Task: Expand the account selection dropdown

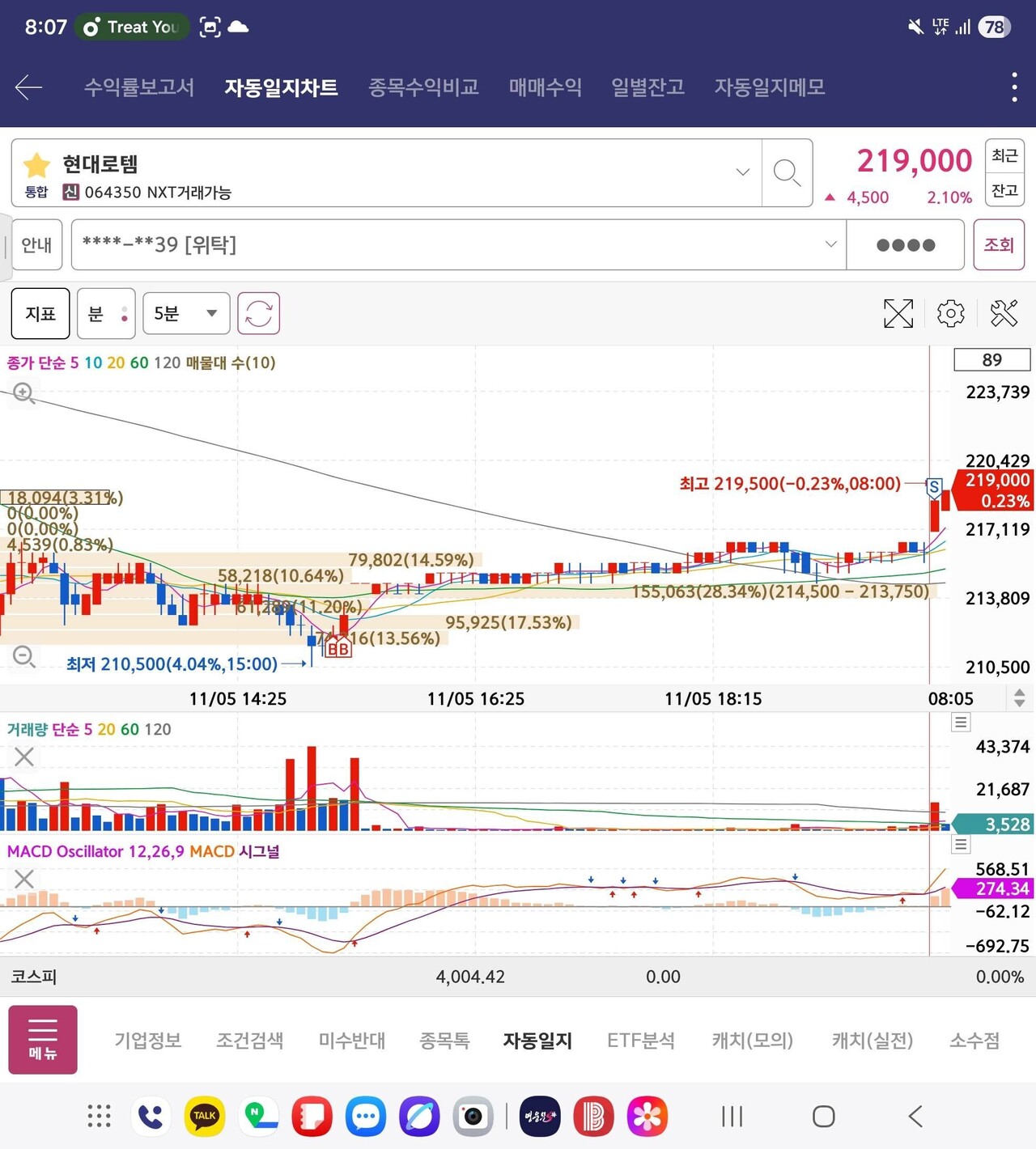Action: [830, 244]
